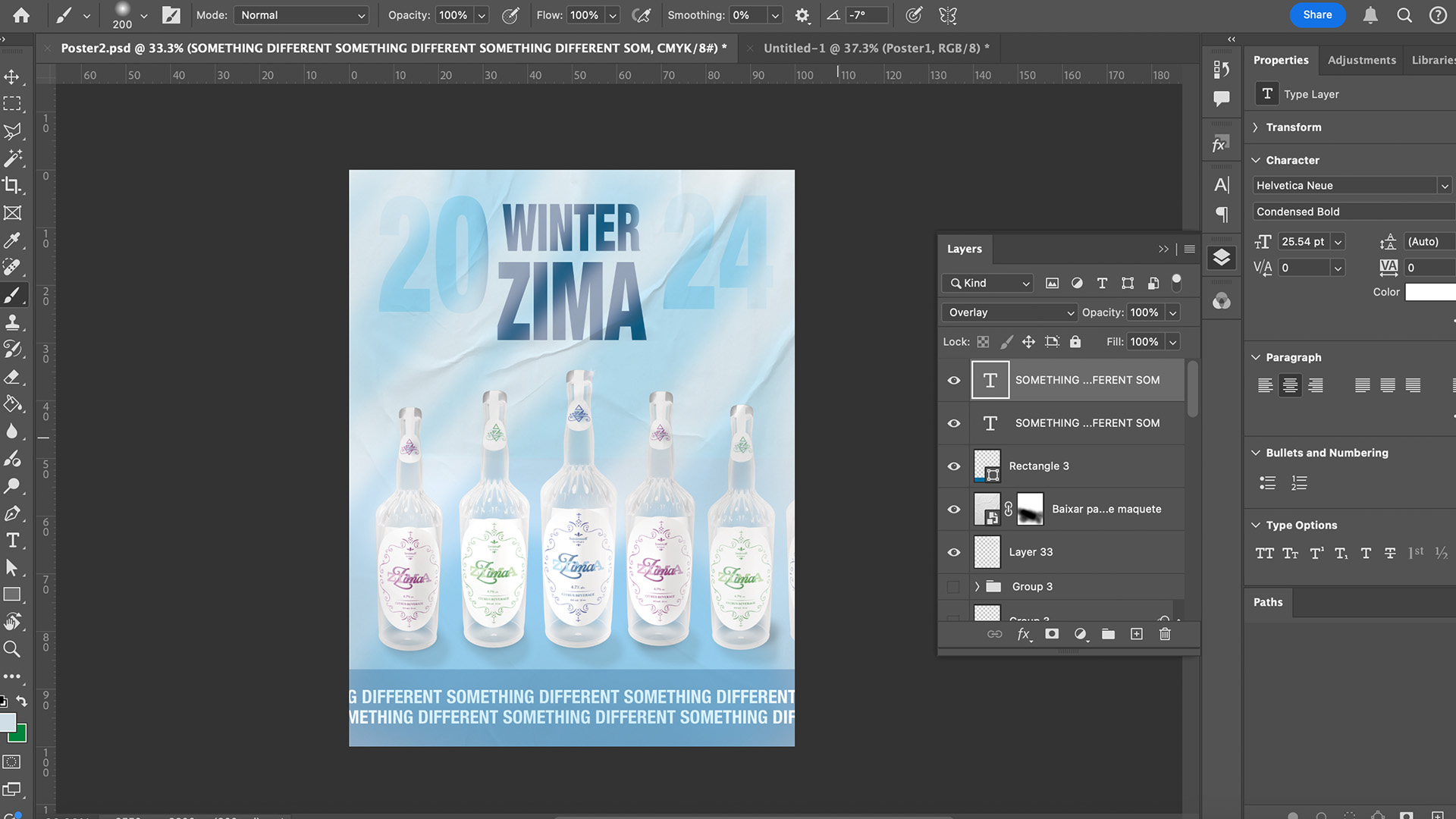Open the layer effects fx menu
The height and width of the screenshot is (819, 1456).
pos(1024,634)
